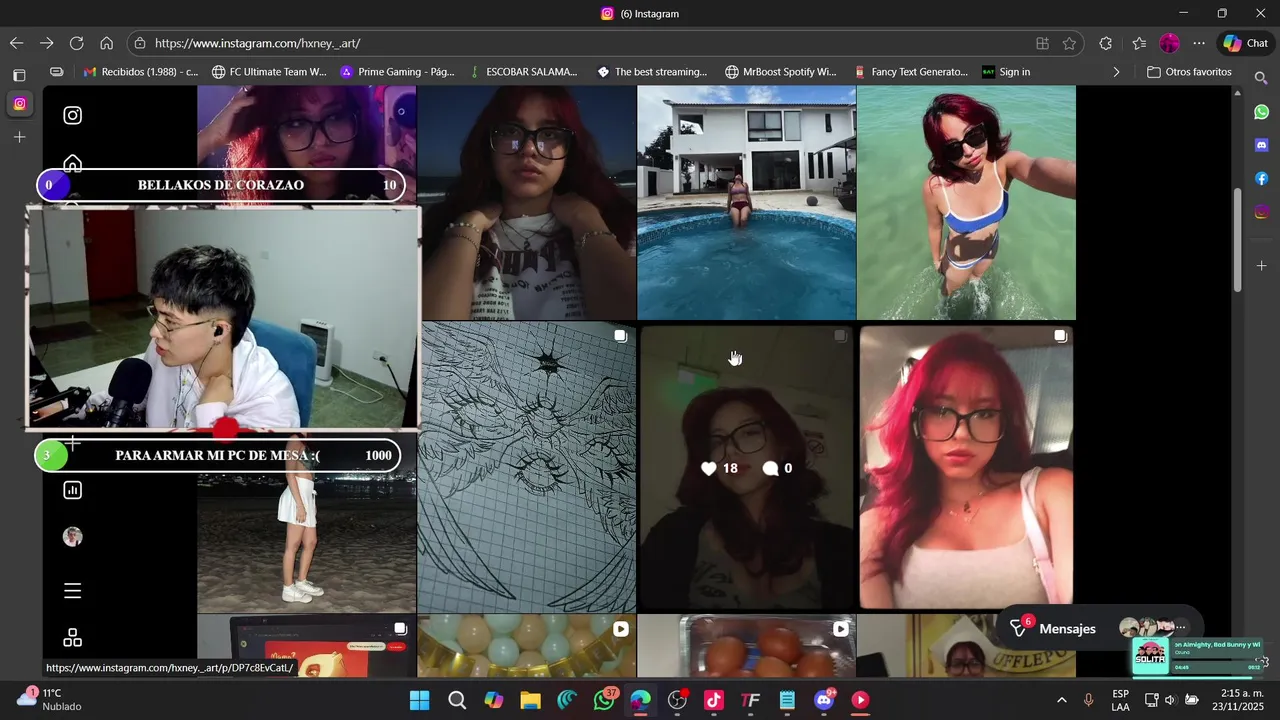Add this page to favorites star icon
This screenshot has width=1280, height=720.
click(x=1069, y=43)
